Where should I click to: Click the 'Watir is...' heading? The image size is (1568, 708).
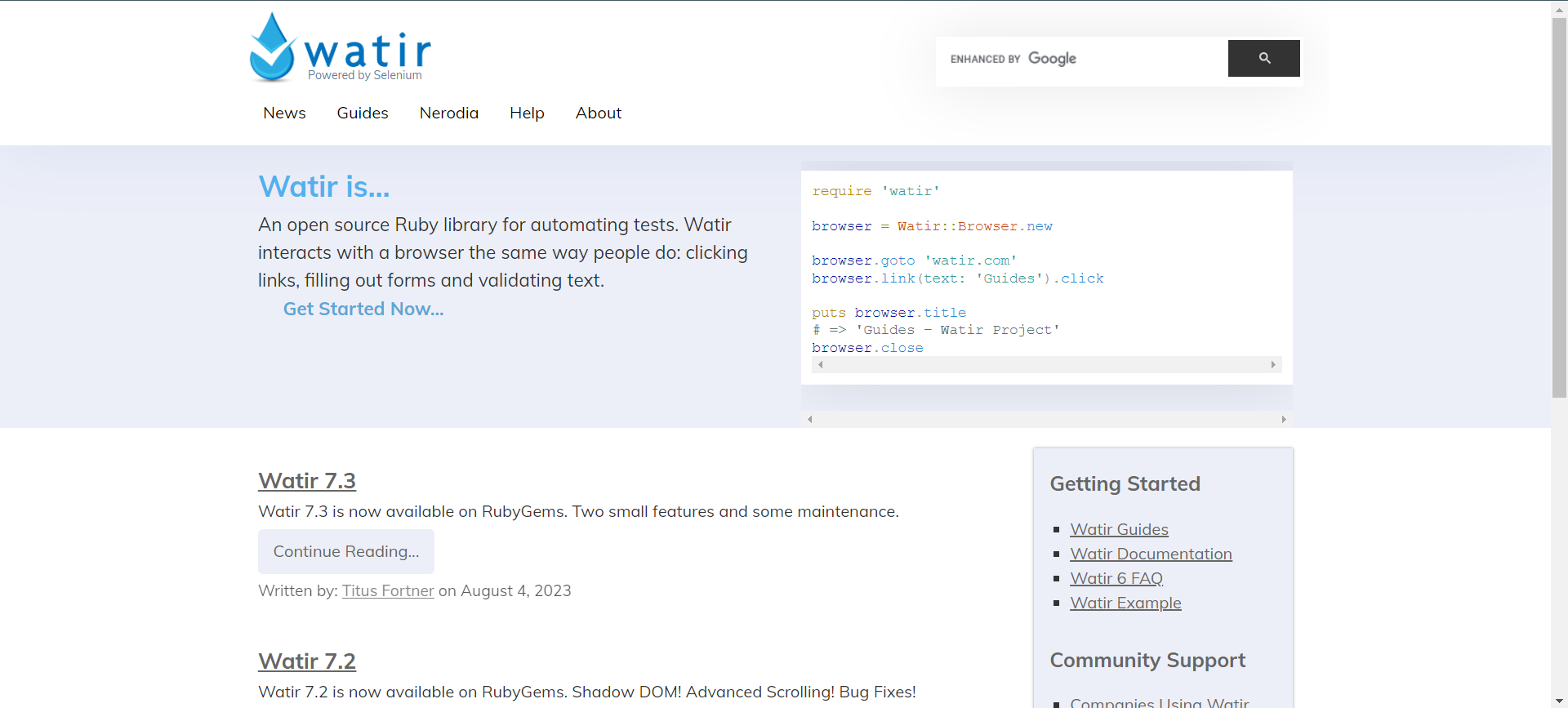324,186
